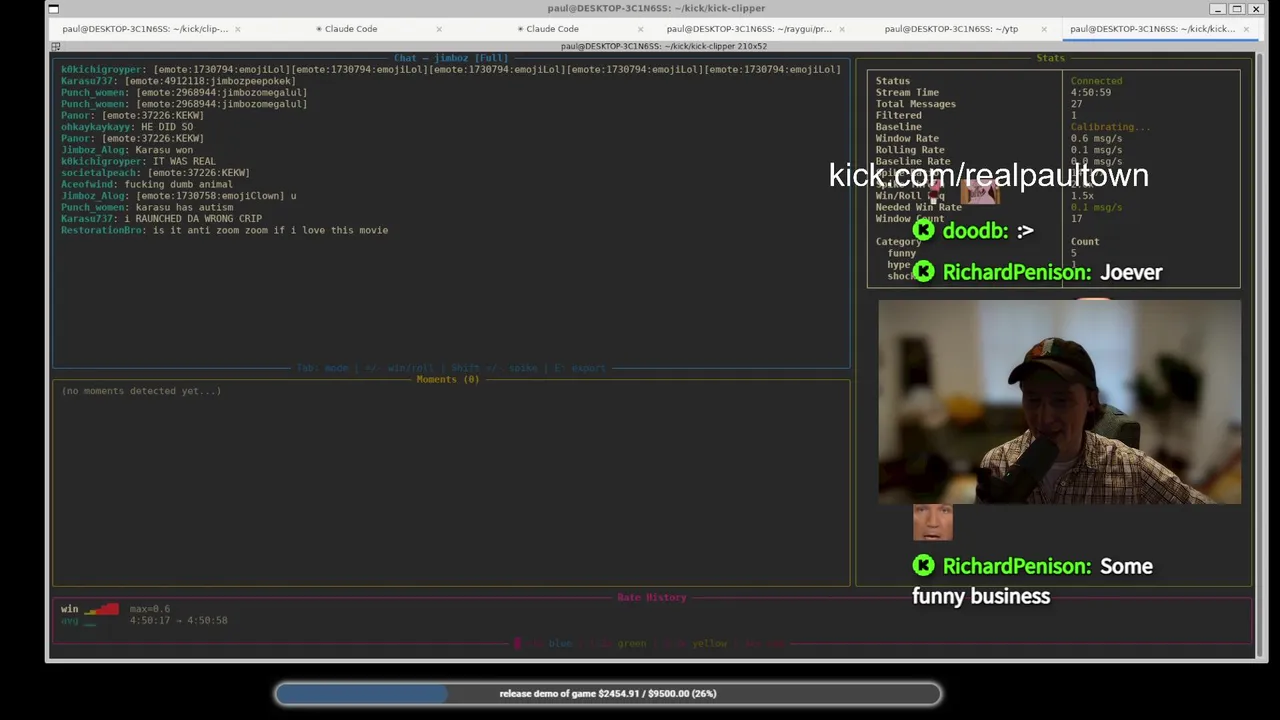
Task: Click the 'Baseline Rate' stat label
Action: tap(913, 161)
